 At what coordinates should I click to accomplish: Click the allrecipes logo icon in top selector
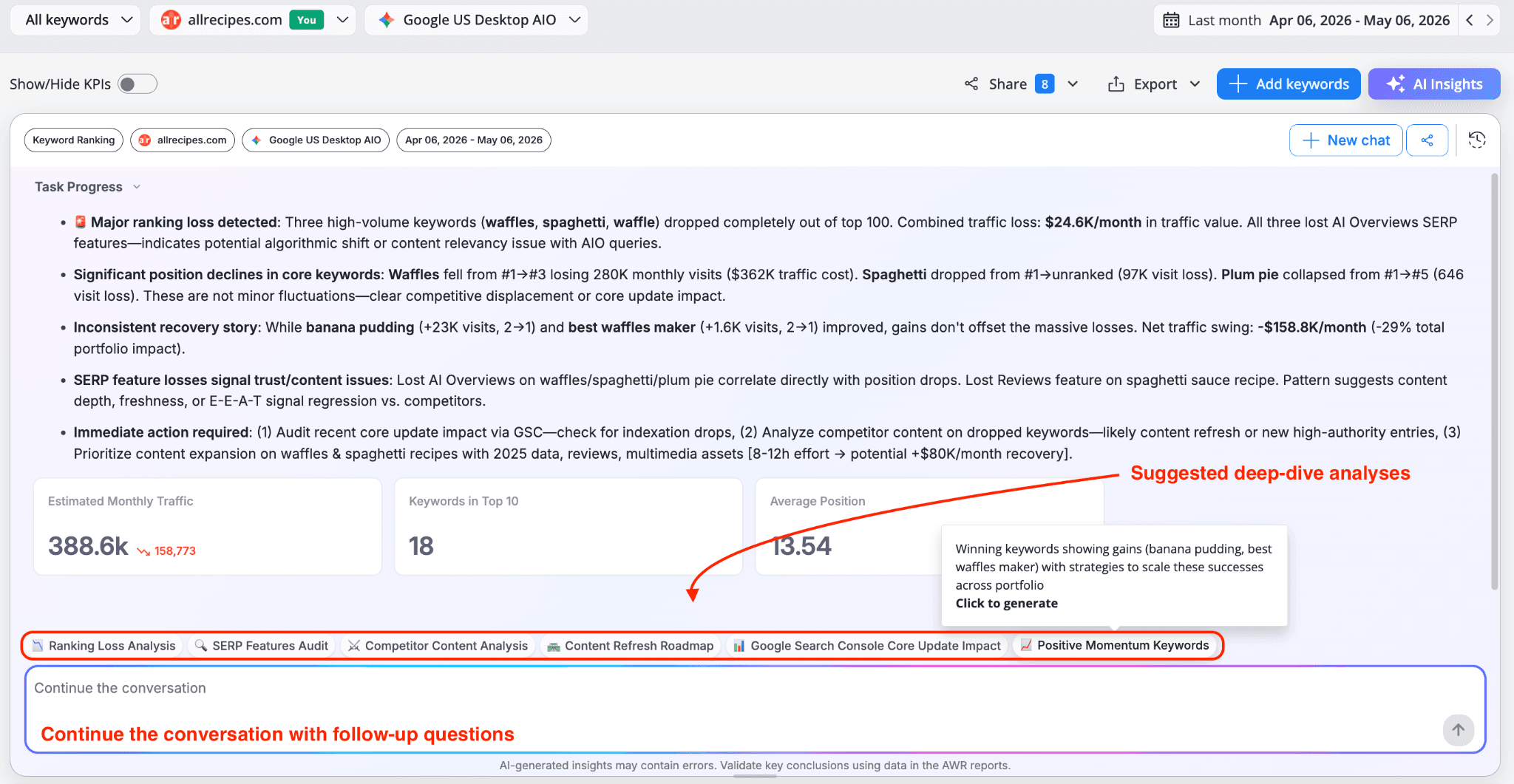coord(171,20)
